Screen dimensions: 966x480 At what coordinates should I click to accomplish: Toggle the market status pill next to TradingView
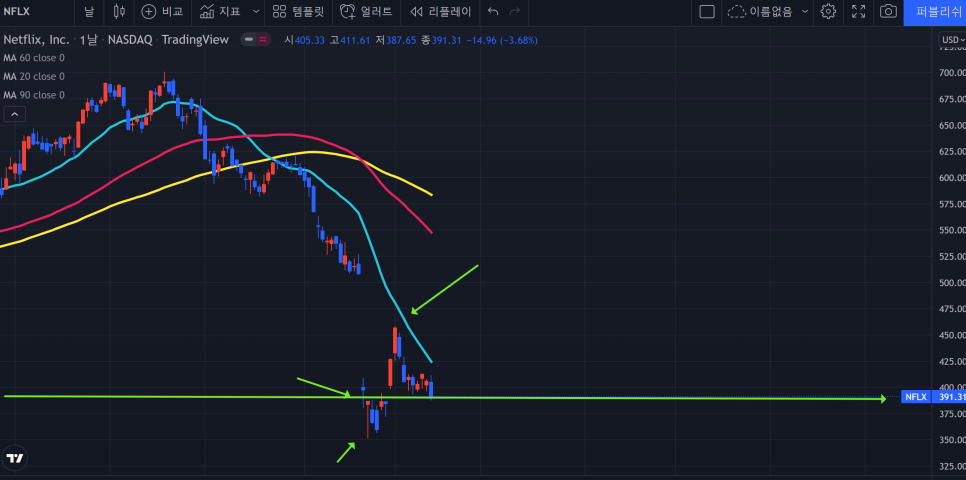256,39
